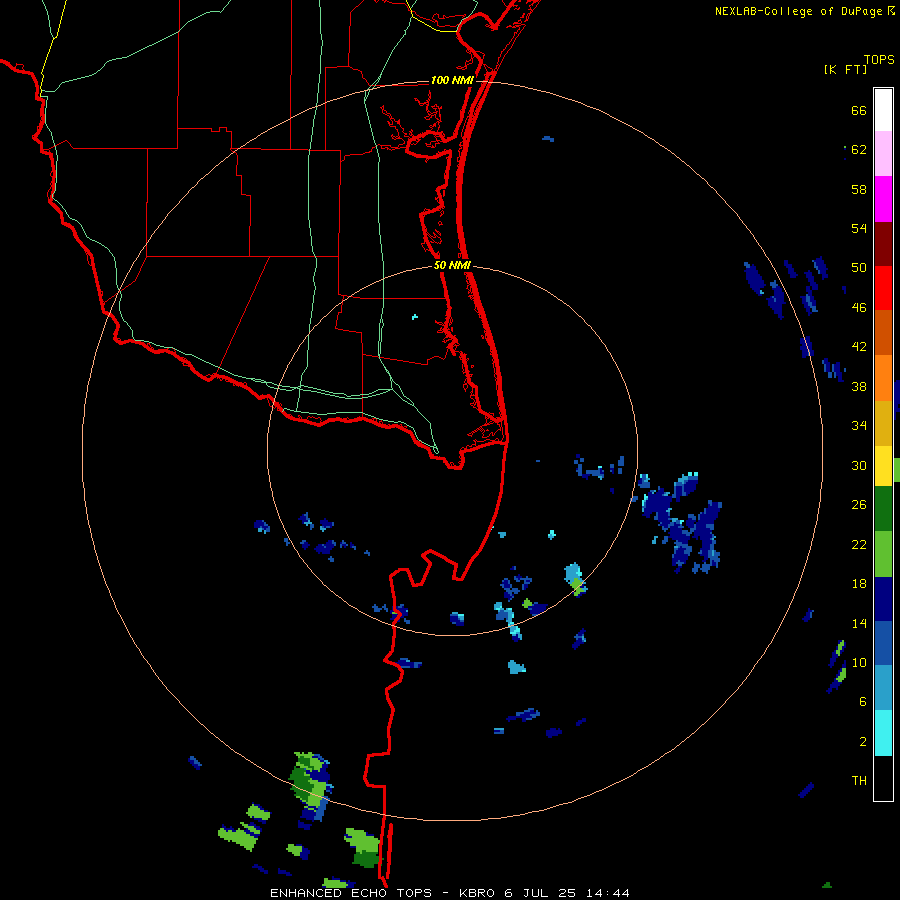Select the gold legend swatch
This screenshot has width=900, height=900.
pos(883,423)
